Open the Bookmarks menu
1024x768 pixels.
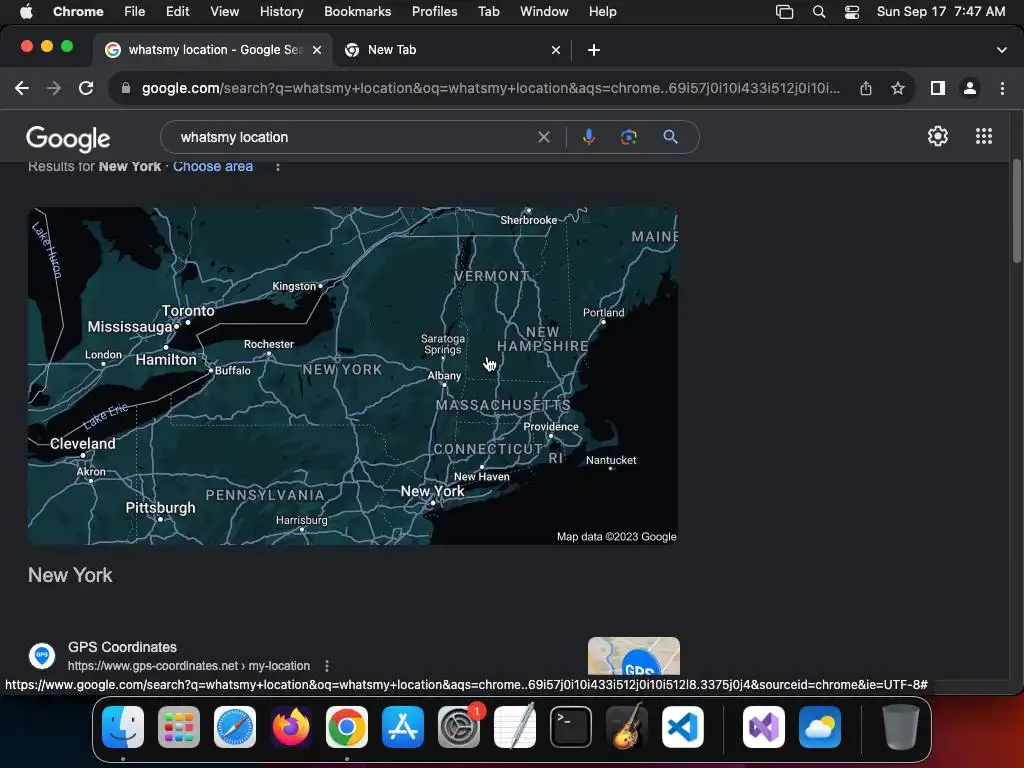click(x=358, y=11)
